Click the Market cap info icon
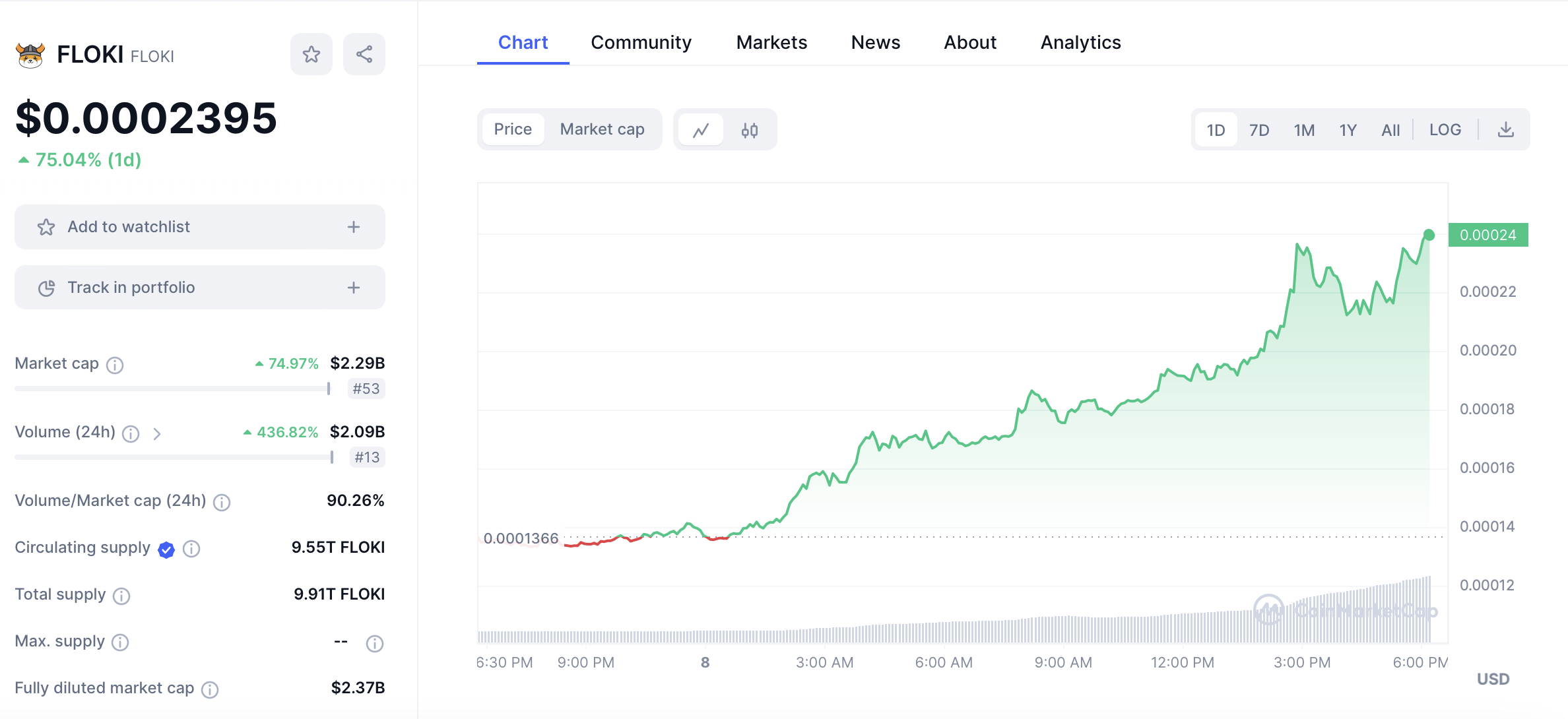 click(115, 365)
